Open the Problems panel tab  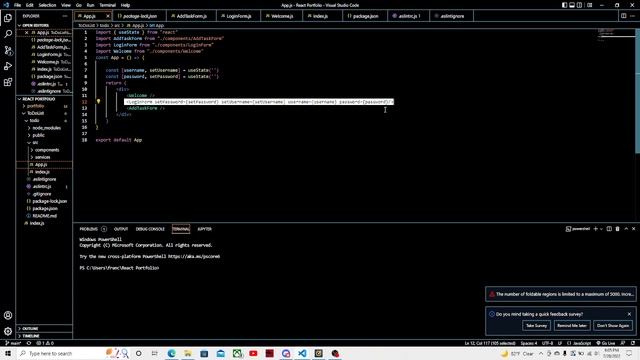[x=93, y=229]
